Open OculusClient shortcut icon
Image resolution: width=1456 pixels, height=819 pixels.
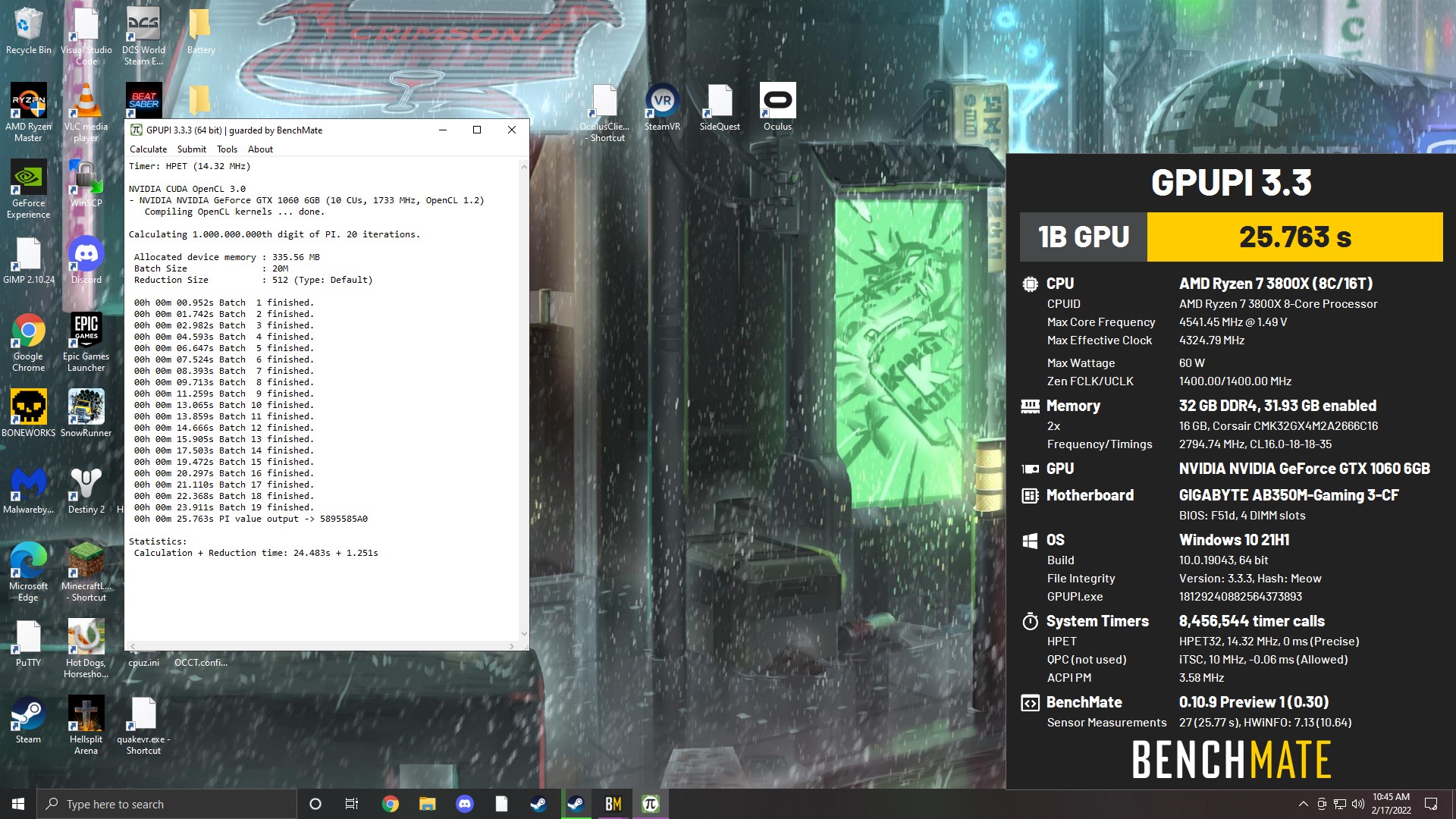tap(606, 111)
